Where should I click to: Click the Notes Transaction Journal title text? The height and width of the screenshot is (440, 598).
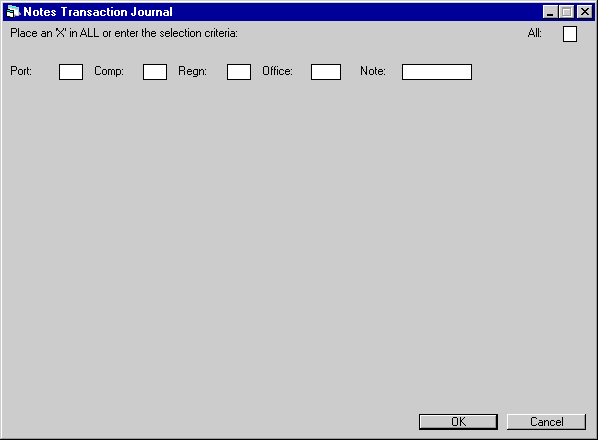[x=98, y=12]
